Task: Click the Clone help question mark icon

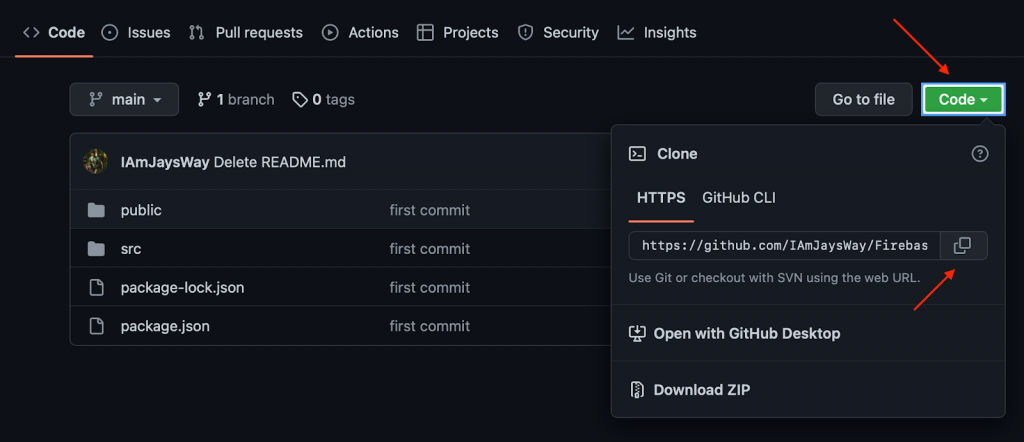Action: pos(980,154)
